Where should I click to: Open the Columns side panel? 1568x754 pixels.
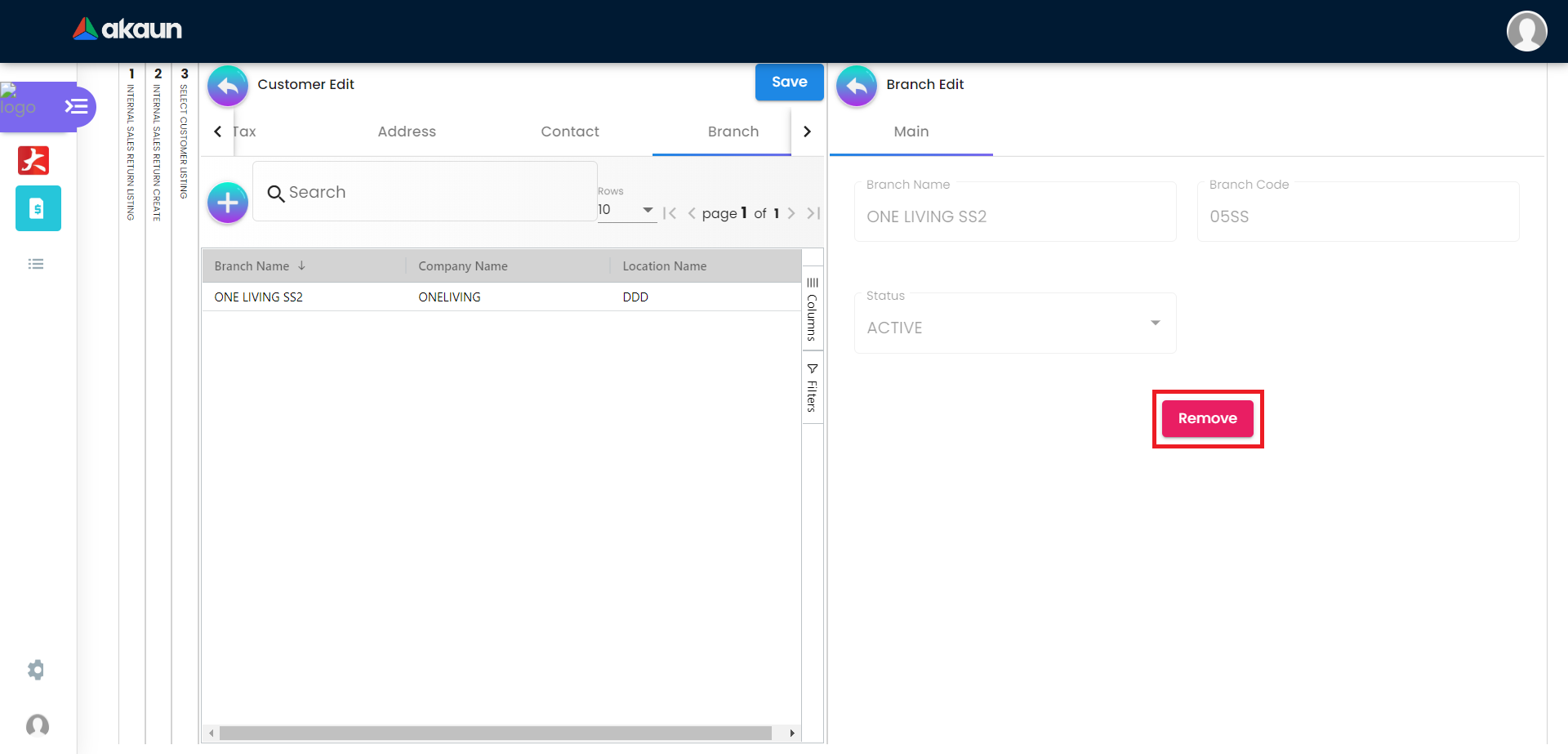[x=812, y=309]
